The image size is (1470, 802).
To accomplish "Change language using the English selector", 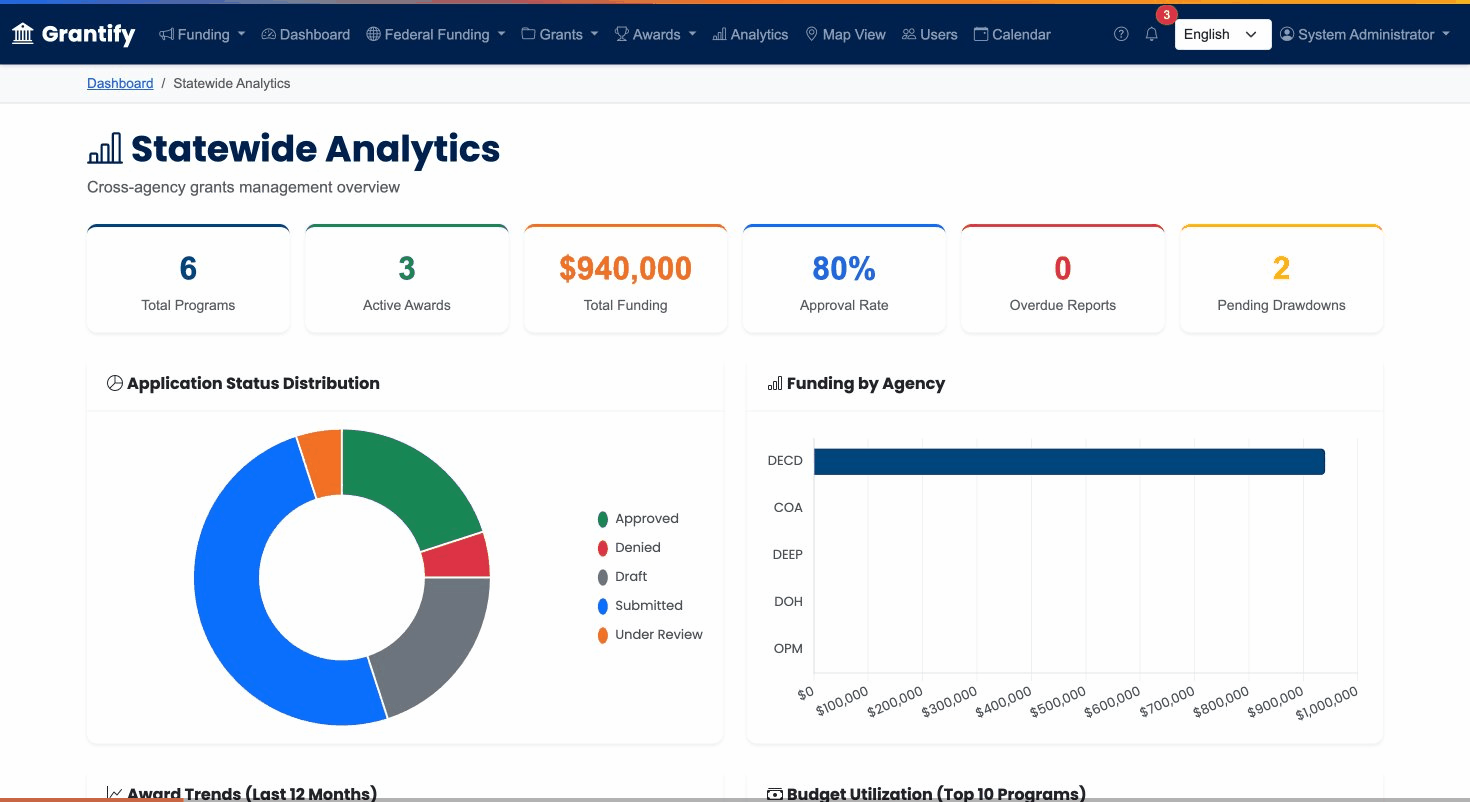I will 1222,33.
